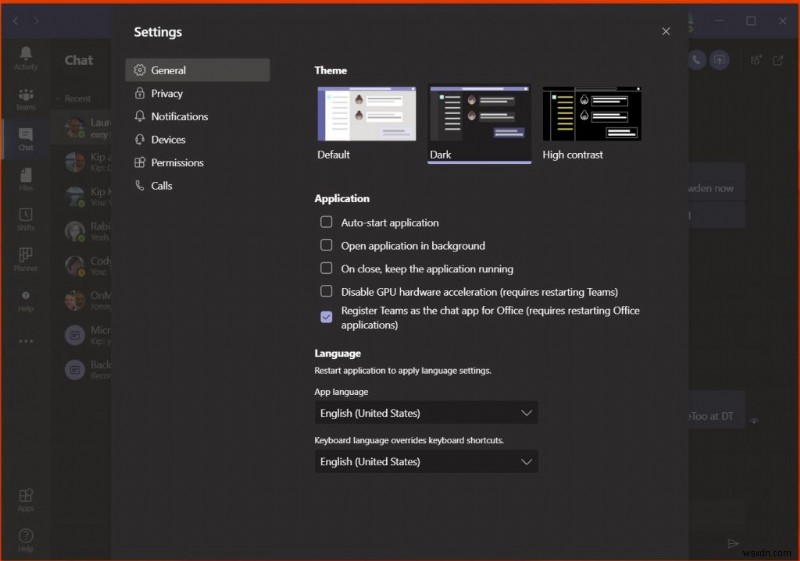800x561 pixels.
Task: Go back with the navigation arrow
Action: pos(16,21)
